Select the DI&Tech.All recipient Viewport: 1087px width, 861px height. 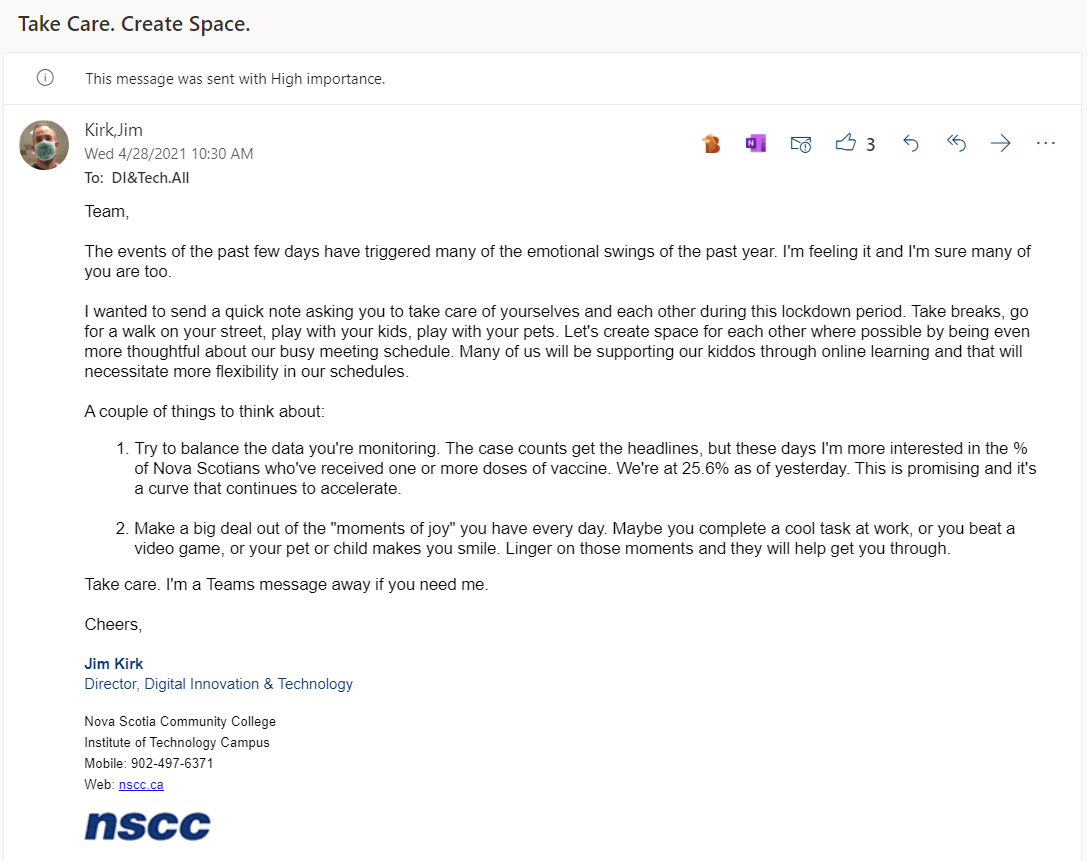tap(150, 178)
